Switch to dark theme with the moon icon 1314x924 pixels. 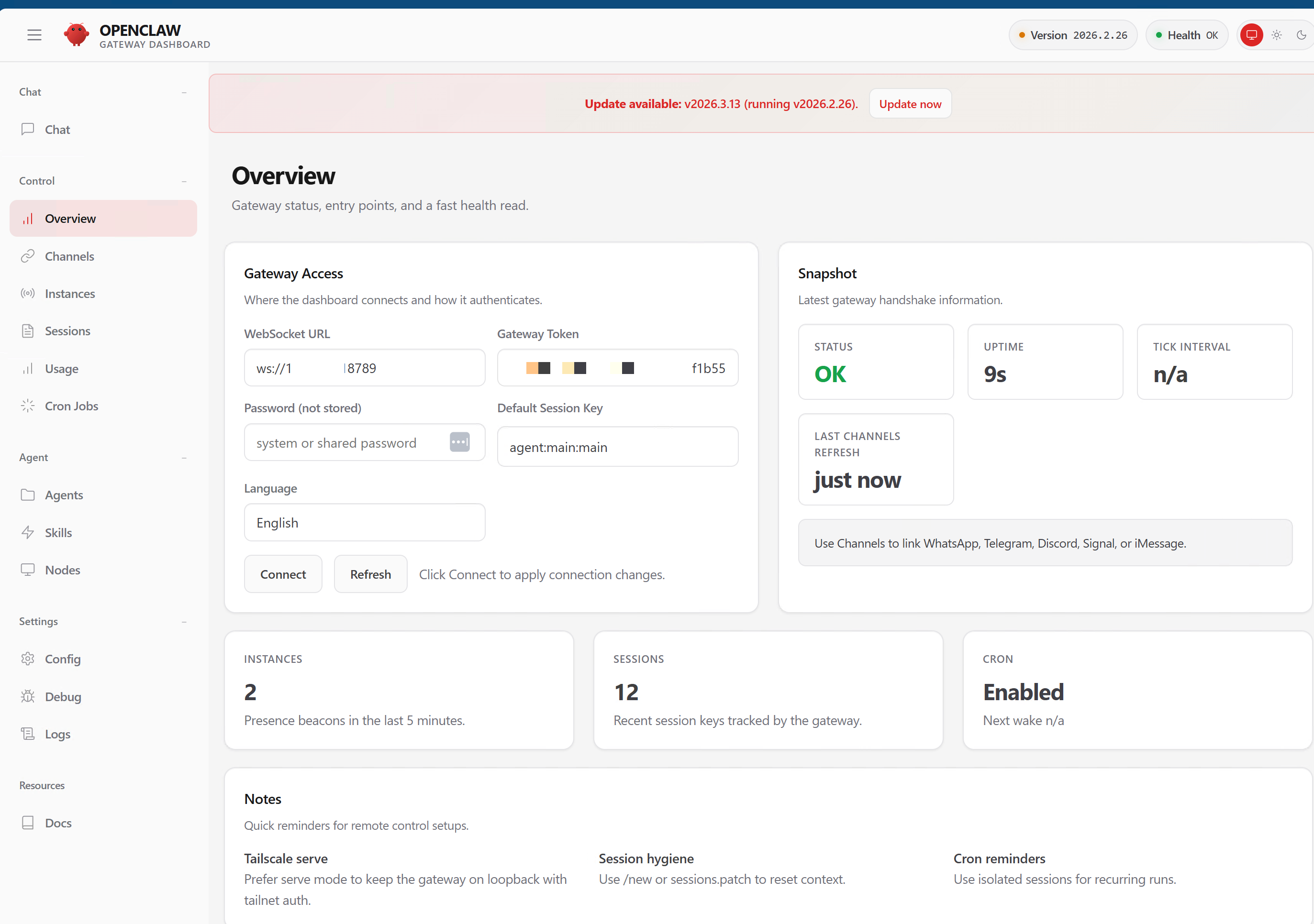click(x=1302, y=34)
